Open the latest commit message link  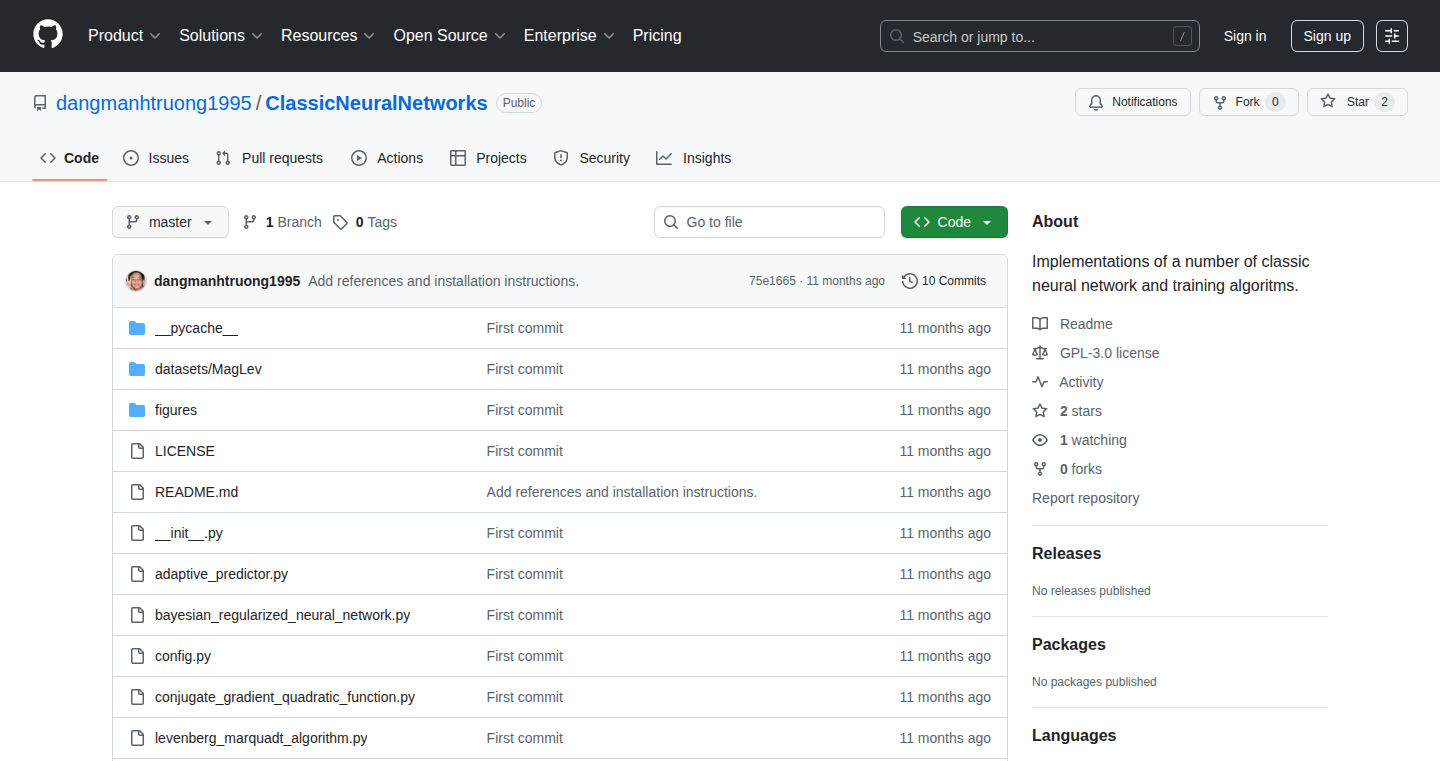[x=443, y=281]
